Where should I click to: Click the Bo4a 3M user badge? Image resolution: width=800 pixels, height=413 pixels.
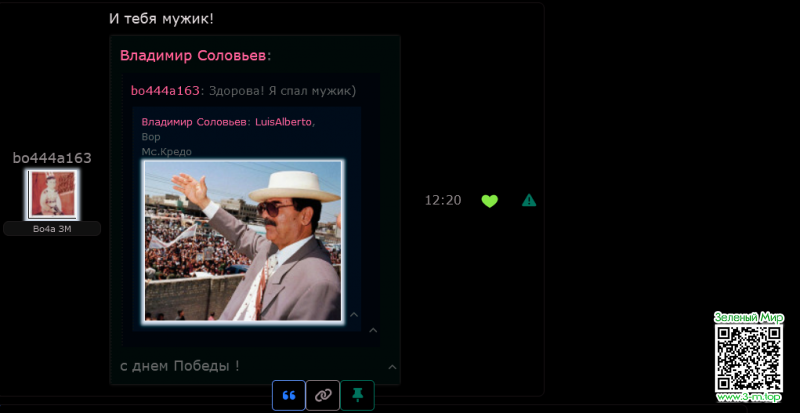pos(52,229)
